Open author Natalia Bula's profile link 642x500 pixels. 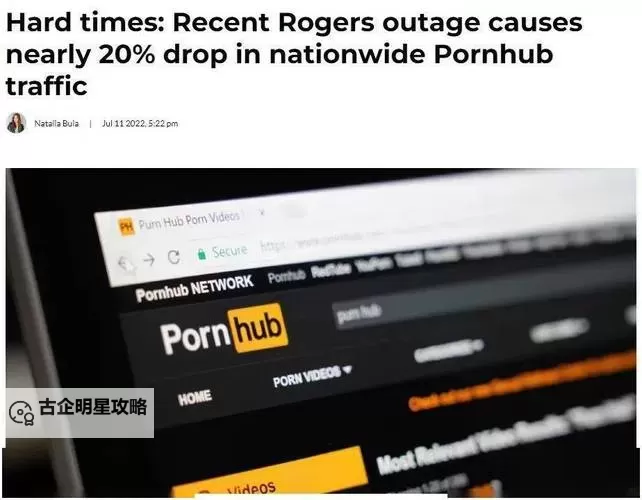point(57,123)
